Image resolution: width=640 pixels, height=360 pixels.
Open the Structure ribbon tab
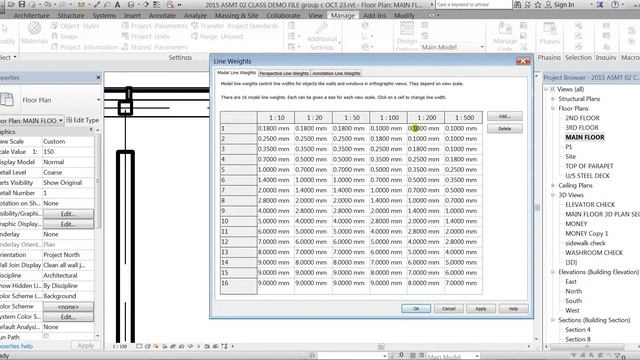pyautogui.click(x=71, y=16)
